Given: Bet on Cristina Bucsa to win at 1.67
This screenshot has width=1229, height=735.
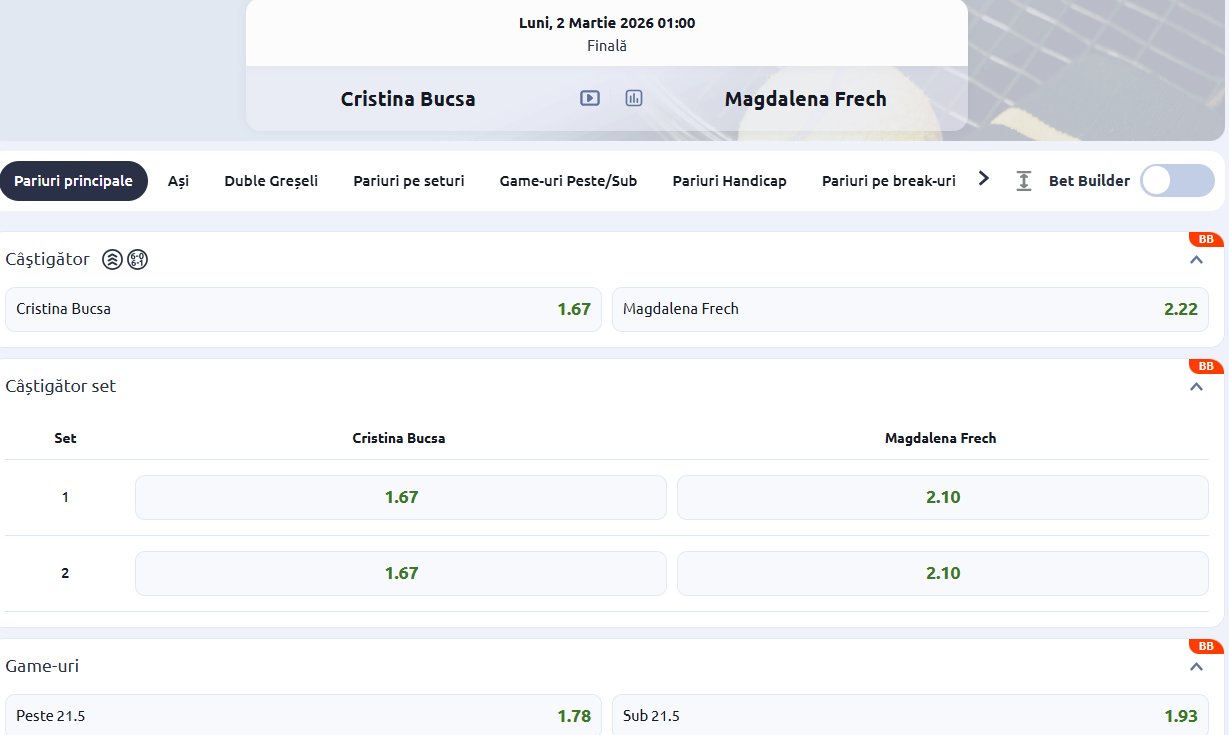Looking at the screenshot, I should (303, 309).
